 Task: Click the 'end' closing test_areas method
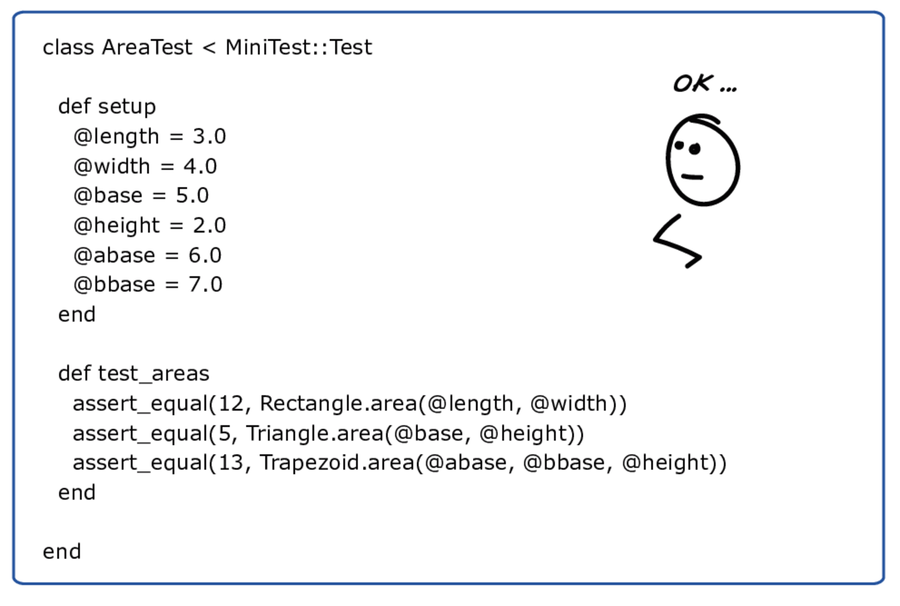click(76, 492)
